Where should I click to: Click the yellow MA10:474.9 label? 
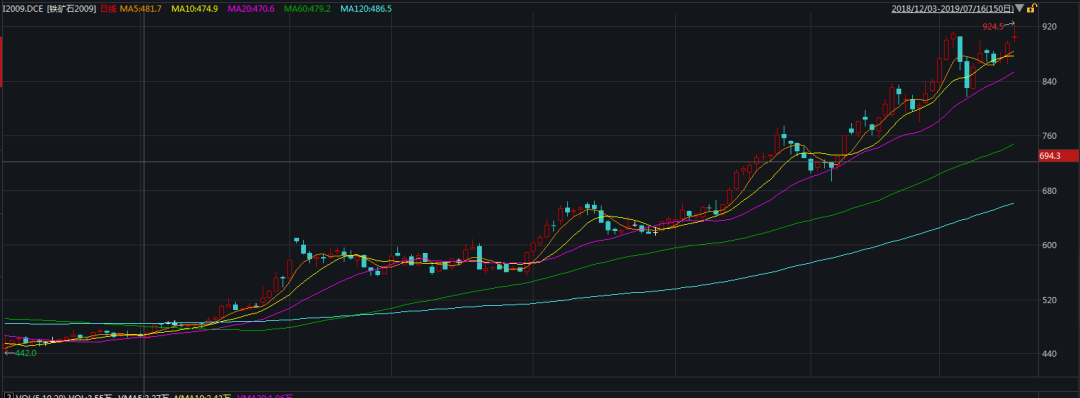click(194, 8)
